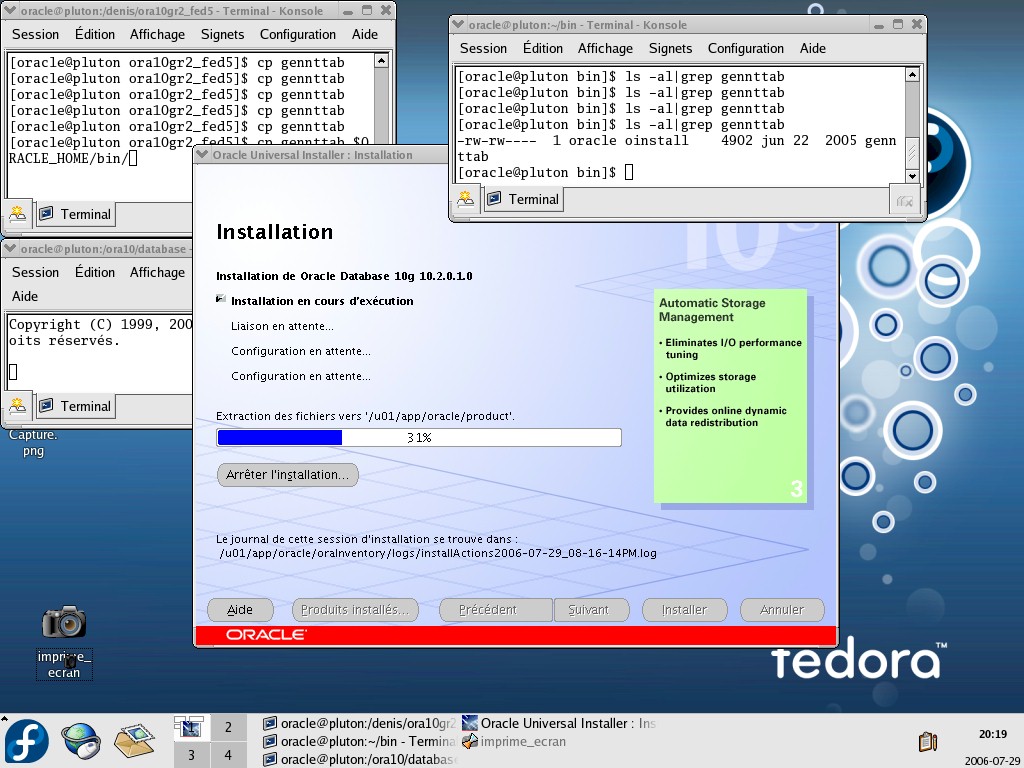Open Configuration menu in ora10gr2_fed5 Konsole

point(297,34)
